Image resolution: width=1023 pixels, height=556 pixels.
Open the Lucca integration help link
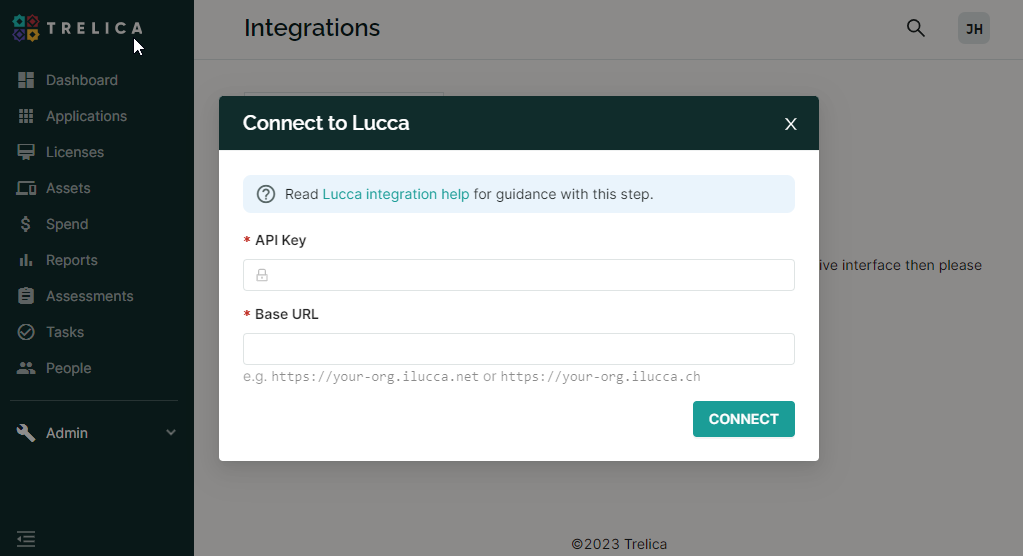click(395, 194)
